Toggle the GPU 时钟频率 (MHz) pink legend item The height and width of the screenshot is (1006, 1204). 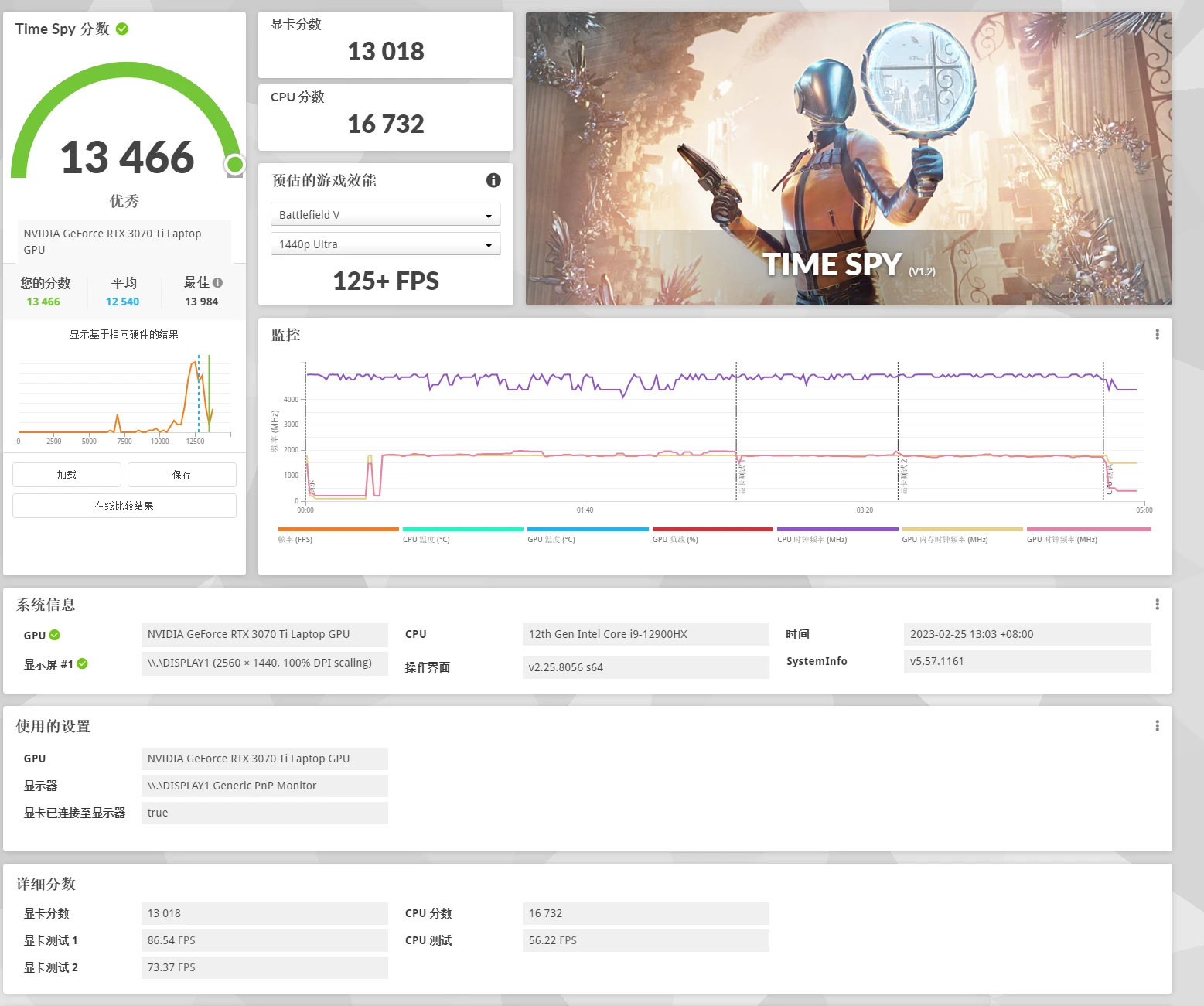pyautogui.click(x=1089, y=535)
